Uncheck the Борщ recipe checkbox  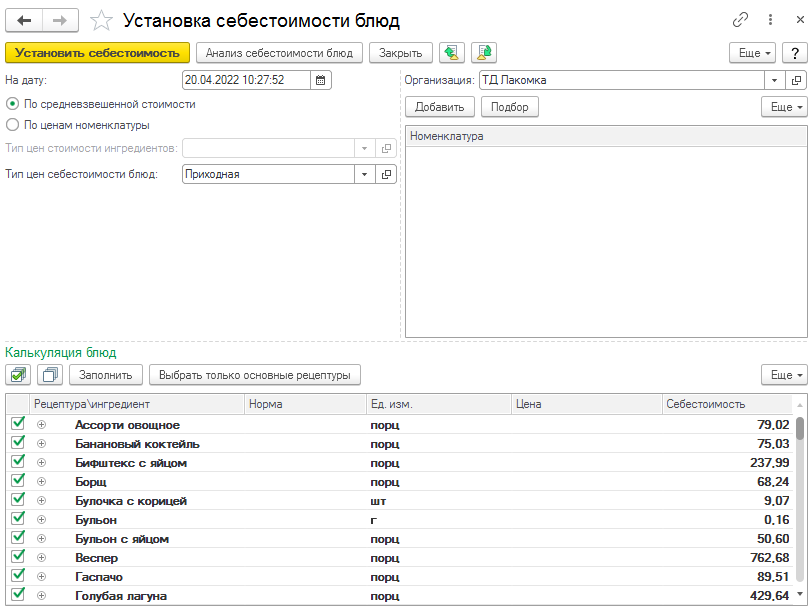pyautogui.click(x=18, y=481)
